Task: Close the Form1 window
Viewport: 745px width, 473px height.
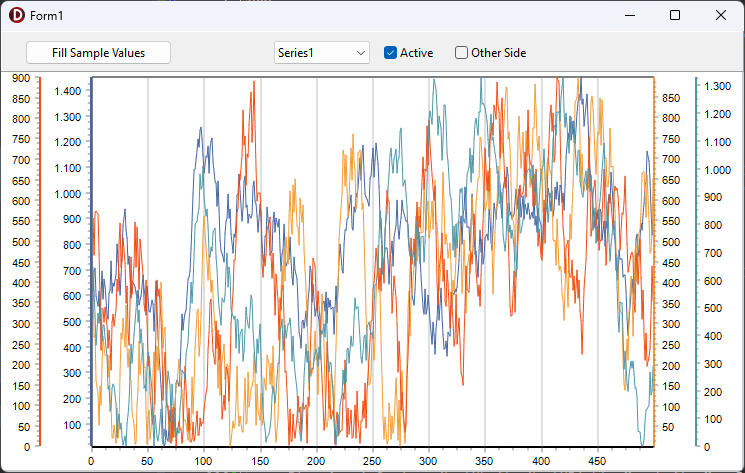Action: point(720,15)
